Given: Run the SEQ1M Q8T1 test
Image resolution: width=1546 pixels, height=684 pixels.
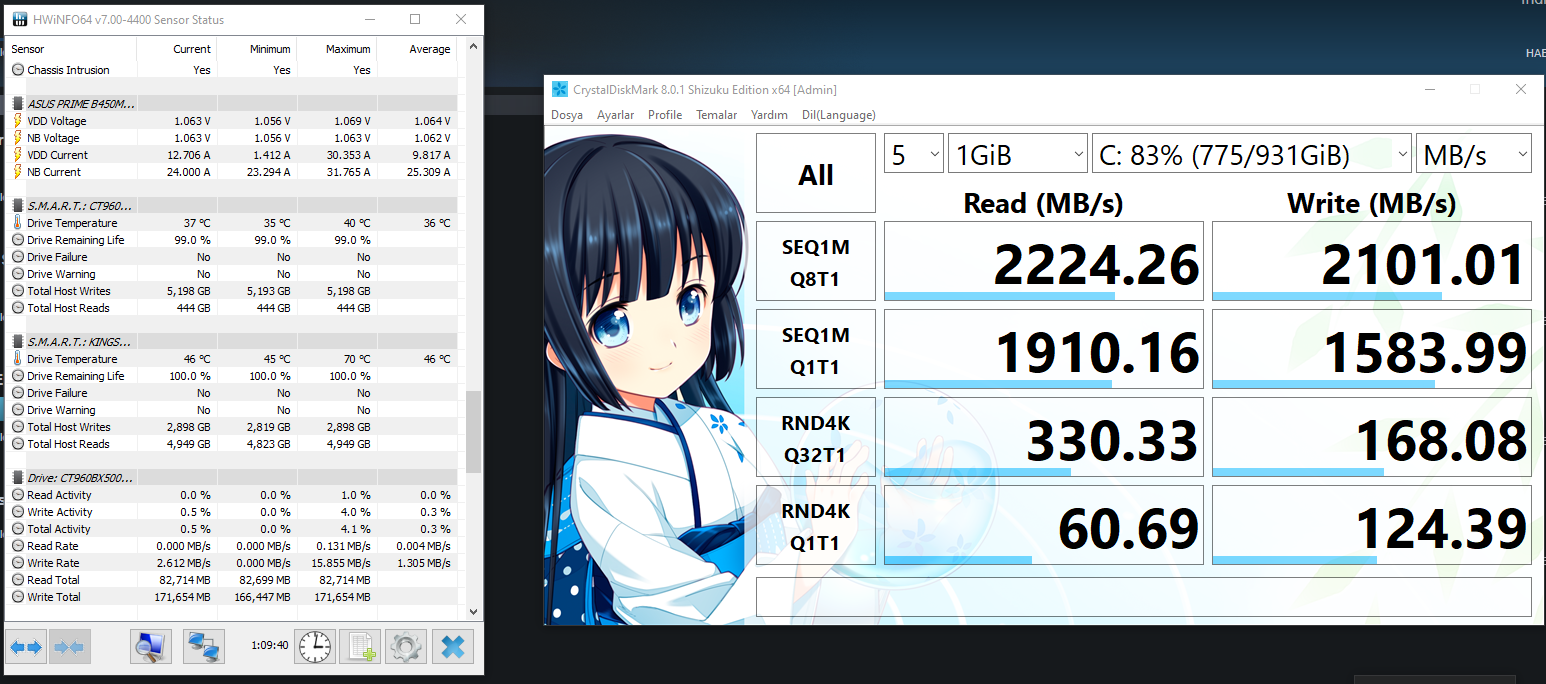Looking at the screenshot, I should point(816,262).
